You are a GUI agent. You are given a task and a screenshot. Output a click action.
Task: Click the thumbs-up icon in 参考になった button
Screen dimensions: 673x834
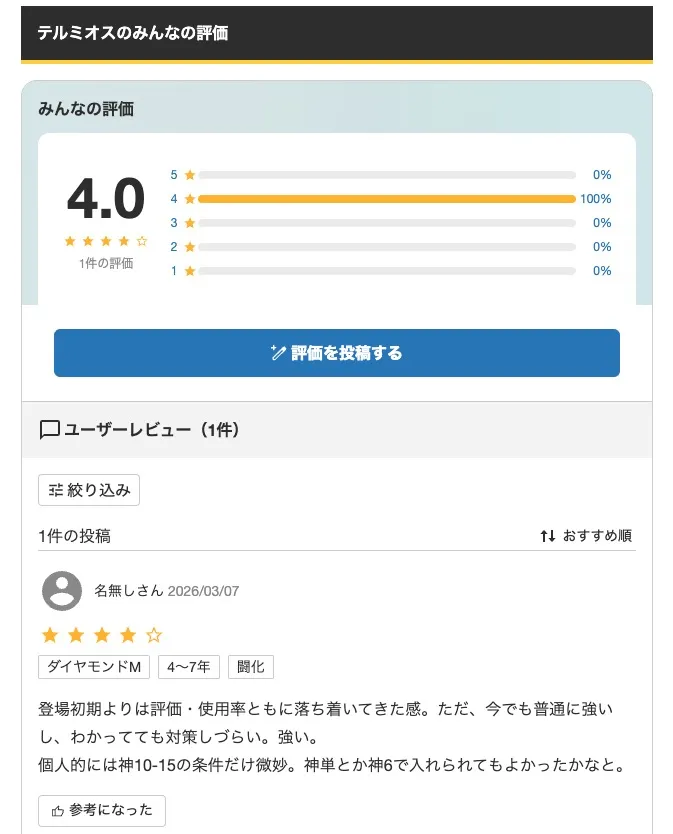[x=57, y=811]
